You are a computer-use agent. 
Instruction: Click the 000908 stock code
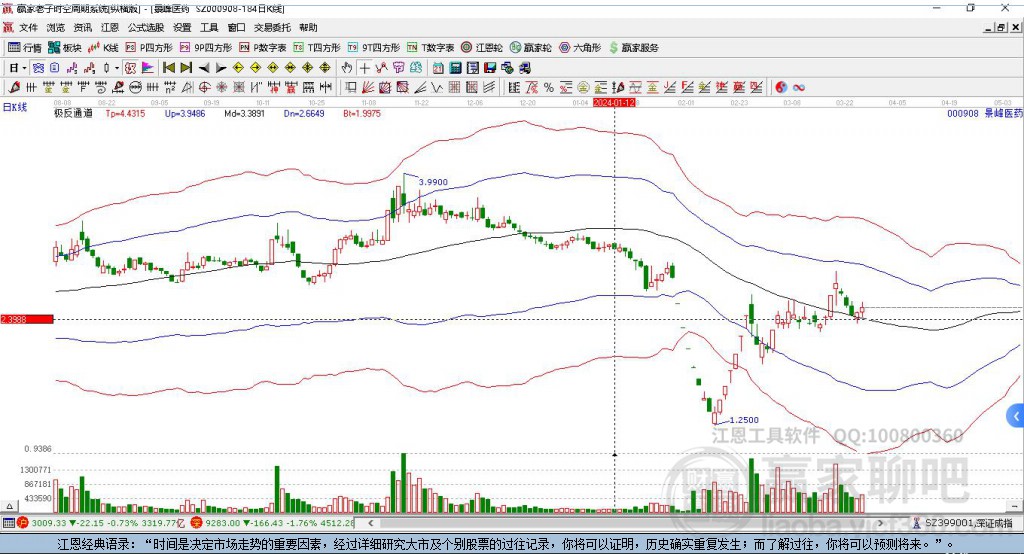point(963,113)
